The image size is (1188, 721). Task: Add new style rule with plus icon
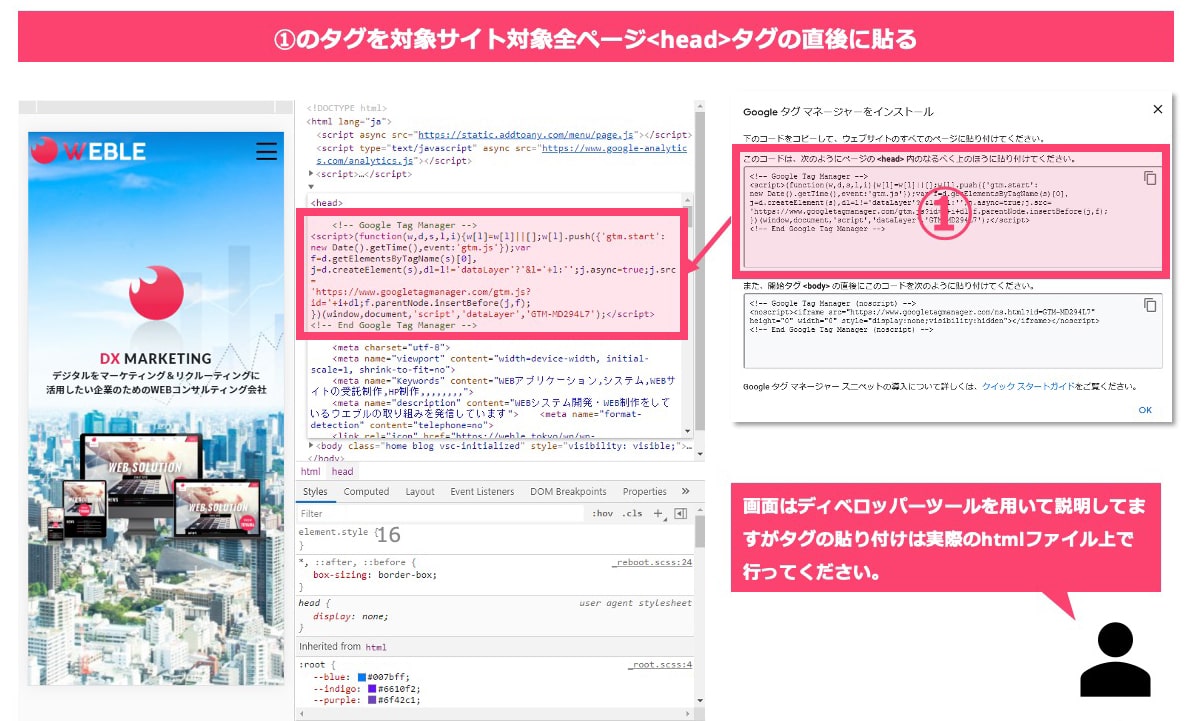[658, 513]
